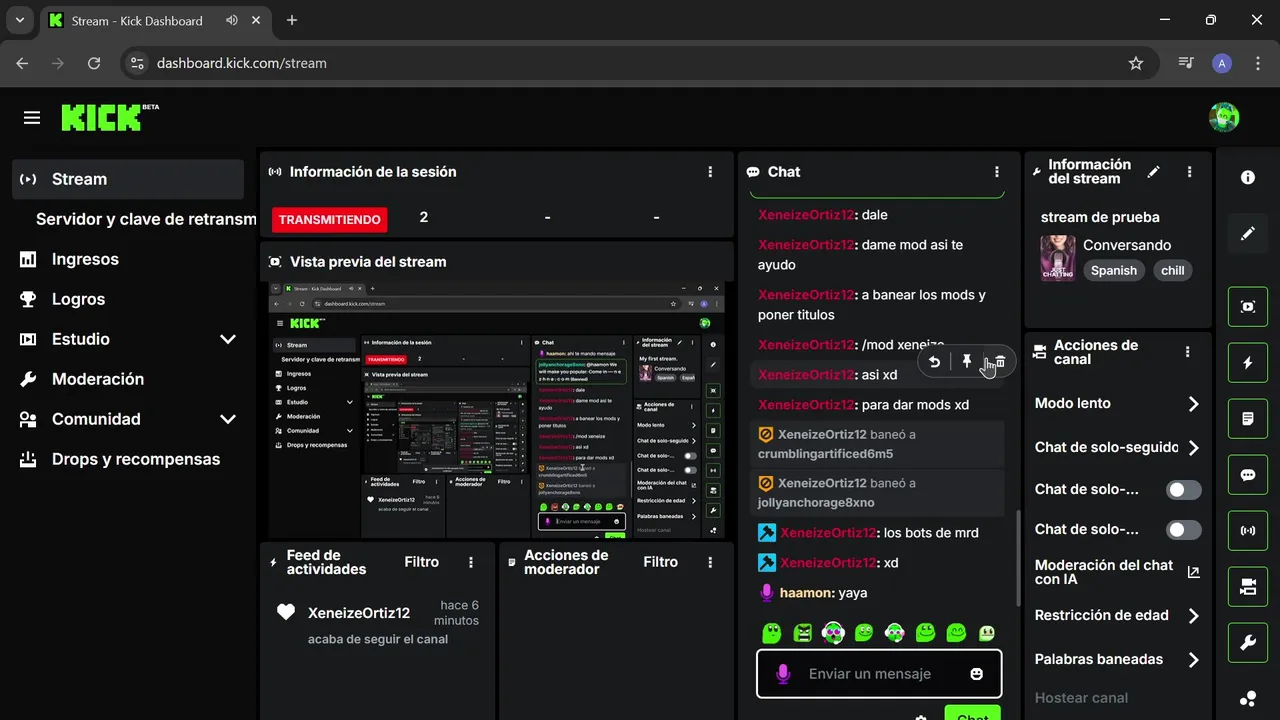Image resolution: width=1280 pixels, height=720 pixels.
Task: Click haamon's username in chat
Action: coord(807,593)
